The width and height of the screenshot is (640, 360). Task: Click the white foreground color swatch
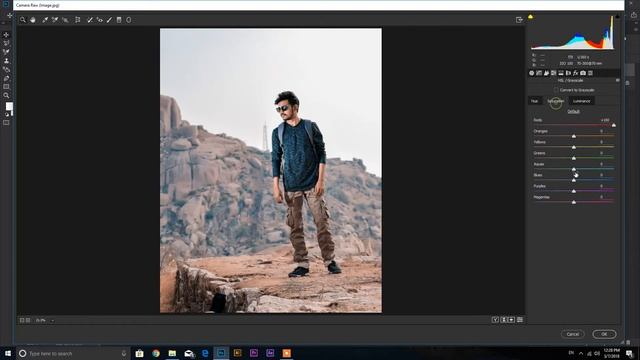pyautogui.click(x=9, y=106)
